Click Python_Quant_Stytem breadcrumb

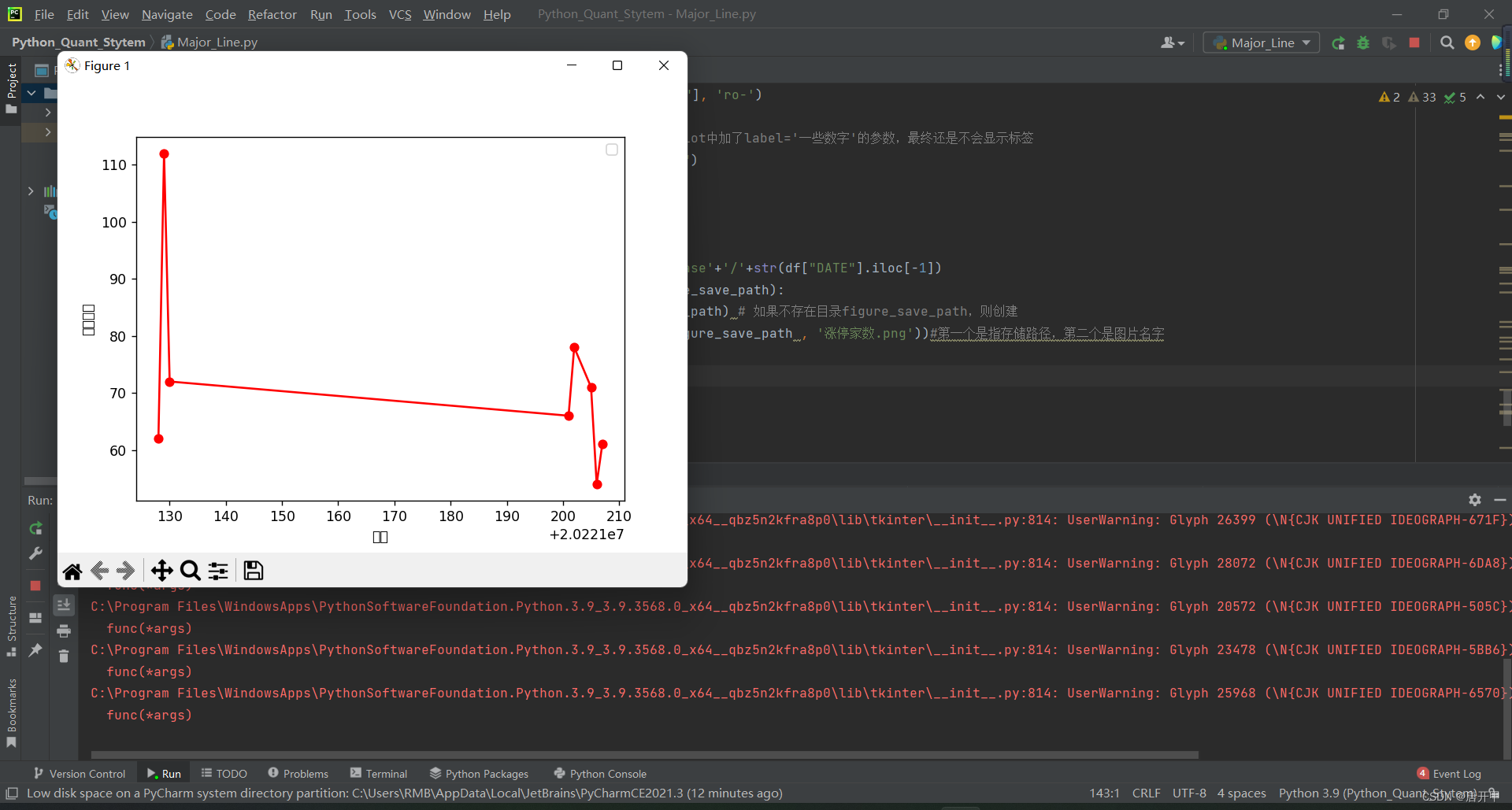pos(78,42)
